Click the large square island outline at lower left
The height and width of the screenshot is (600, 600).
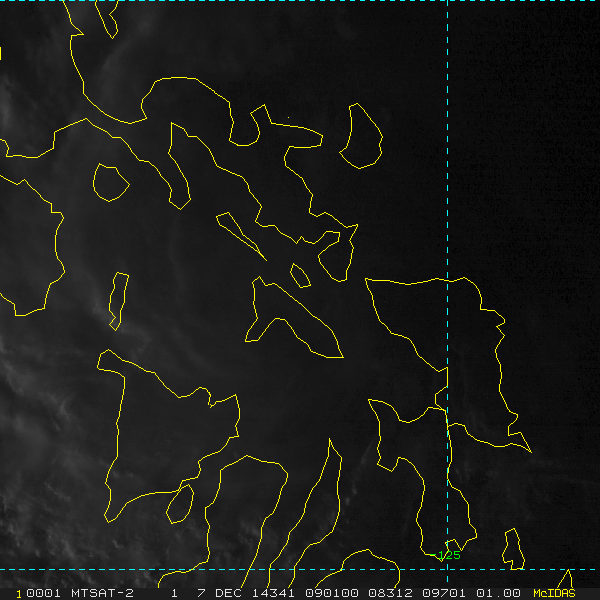coord(168,436)
